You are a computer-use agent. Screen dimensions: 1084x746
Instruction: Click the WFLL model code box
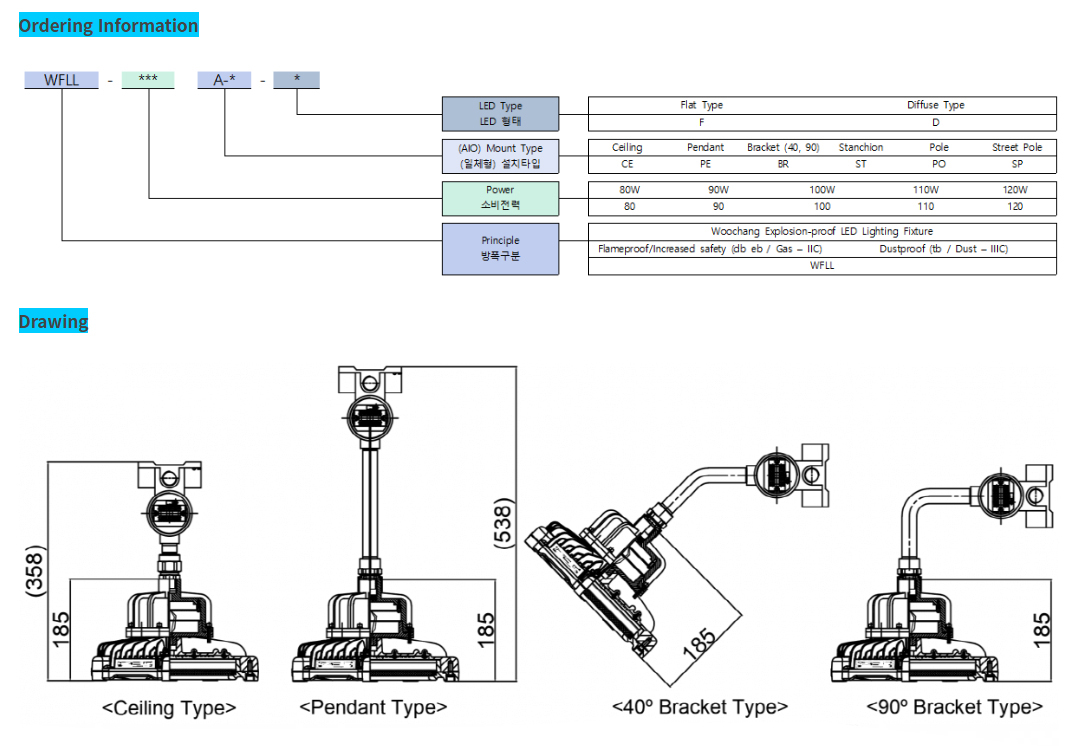click(61, 80)
